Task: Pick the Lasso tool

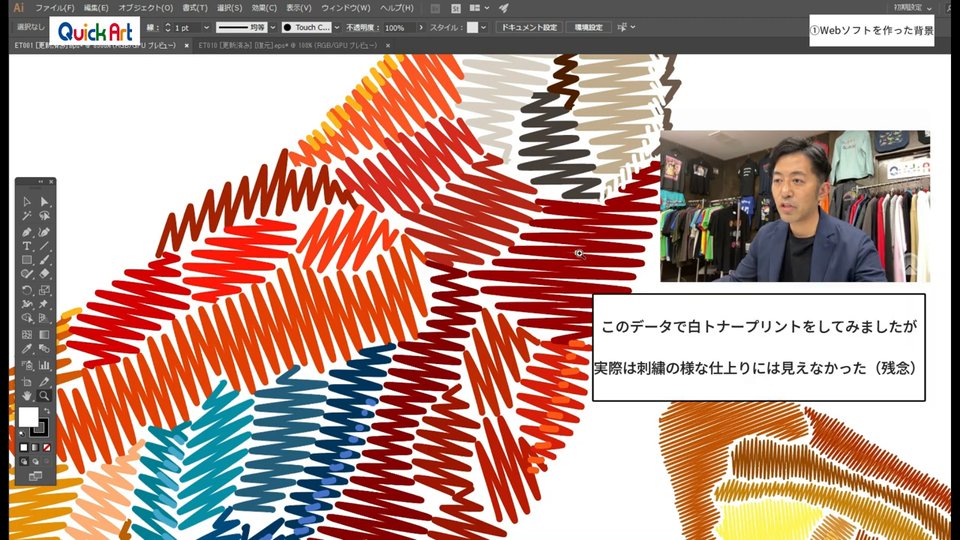Action: (44, 216)
